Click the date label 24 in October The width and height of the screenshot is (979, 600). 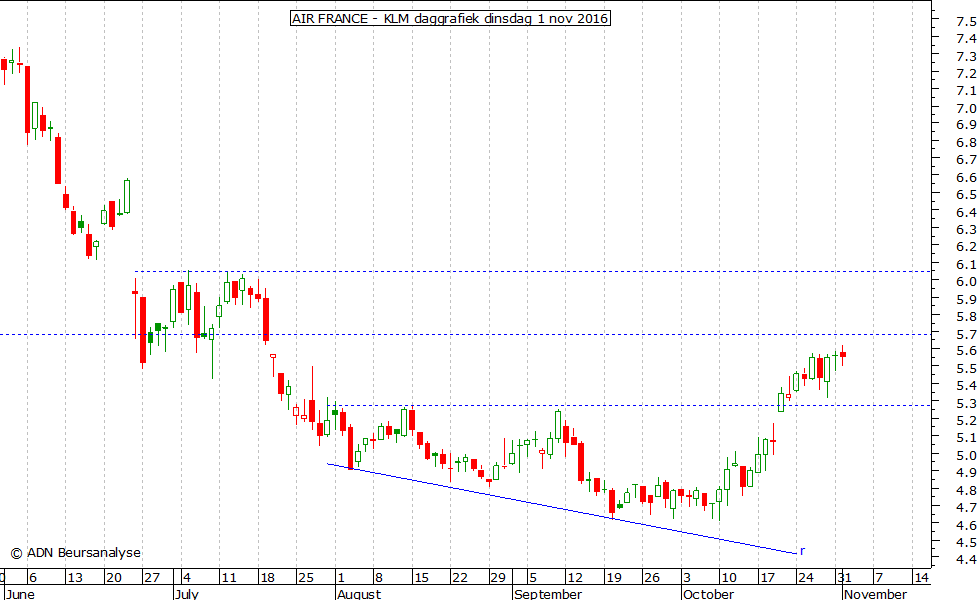(805, 578)
